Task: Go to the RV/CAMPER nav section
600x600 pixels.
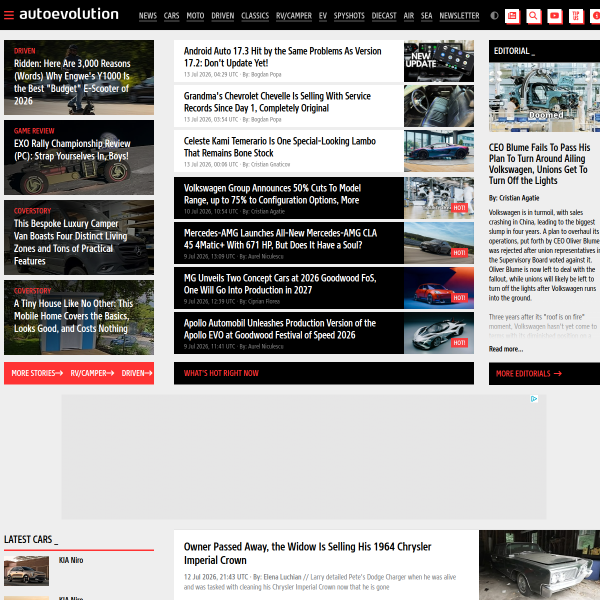Action: click(294, 16)
